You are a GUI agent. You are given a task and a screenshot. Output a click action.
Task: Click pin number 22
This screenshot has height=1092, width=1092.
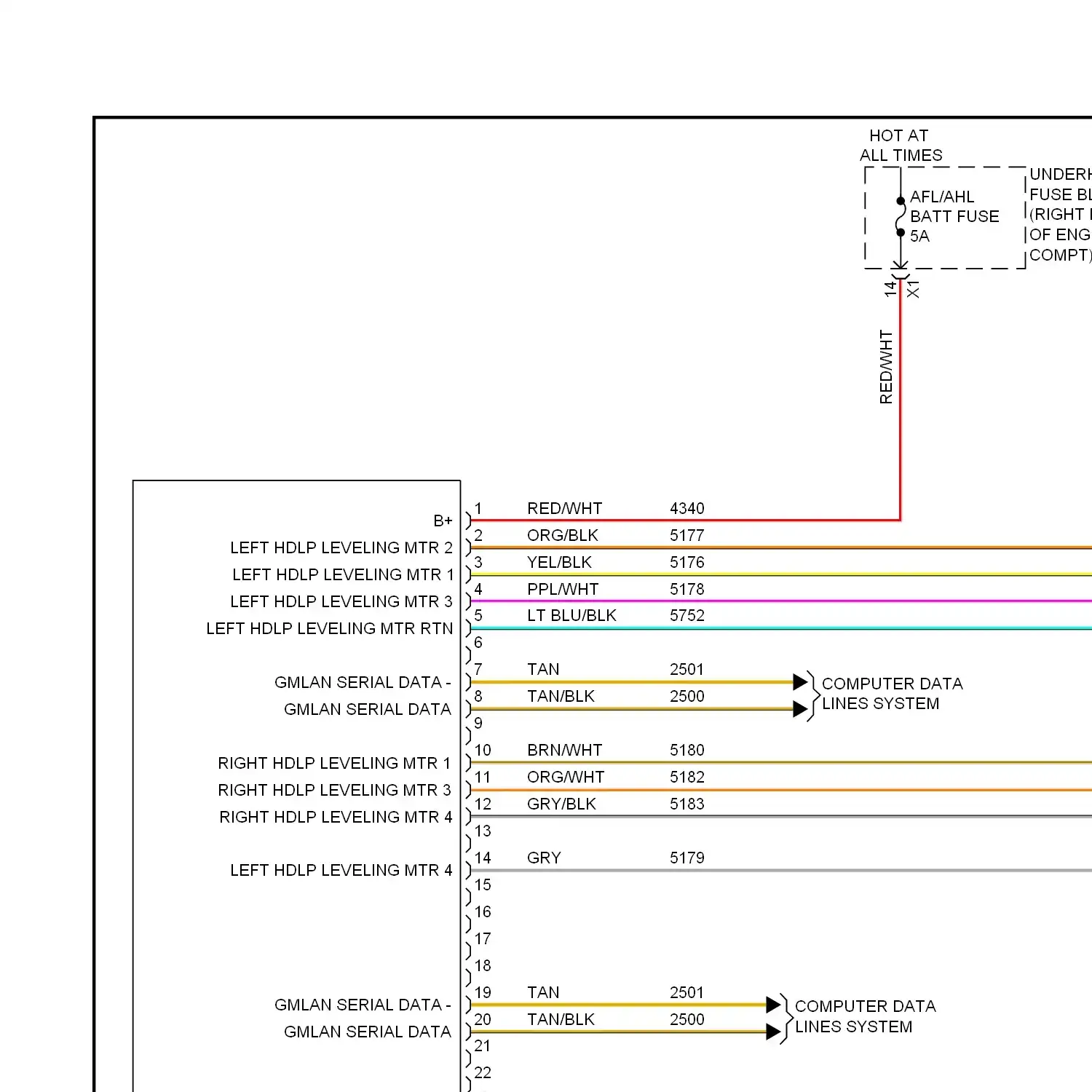(483, 1072)
